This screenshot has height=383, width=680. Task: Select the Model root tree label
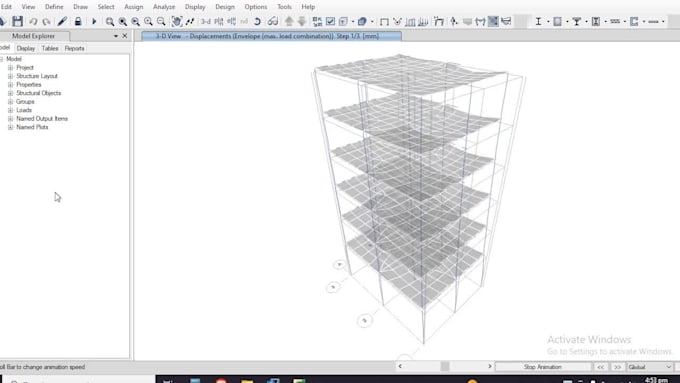click(14, 59)
